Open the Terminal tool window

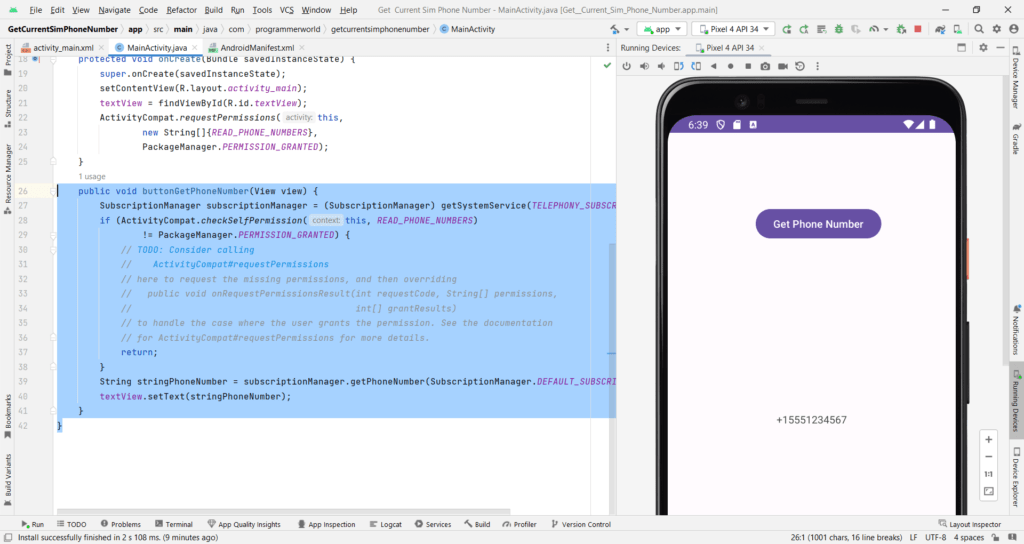[174, 524]
